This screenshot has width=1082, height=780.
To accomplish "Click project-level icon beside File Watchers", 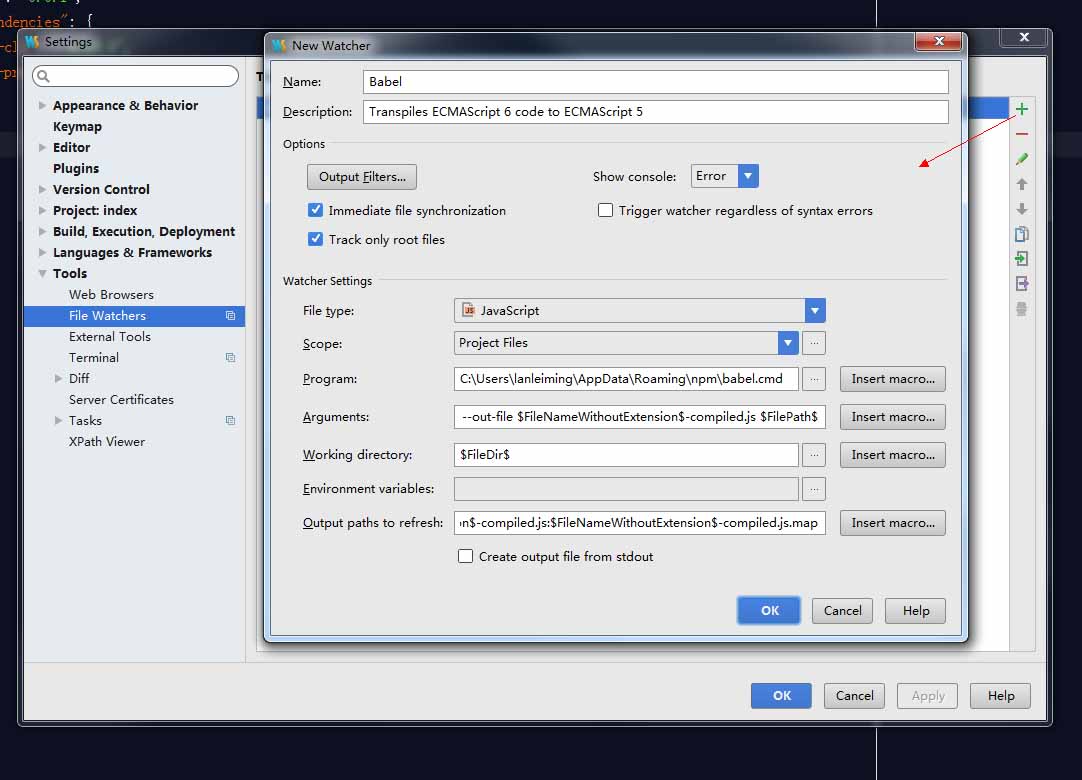I will (x=230, y=315).
